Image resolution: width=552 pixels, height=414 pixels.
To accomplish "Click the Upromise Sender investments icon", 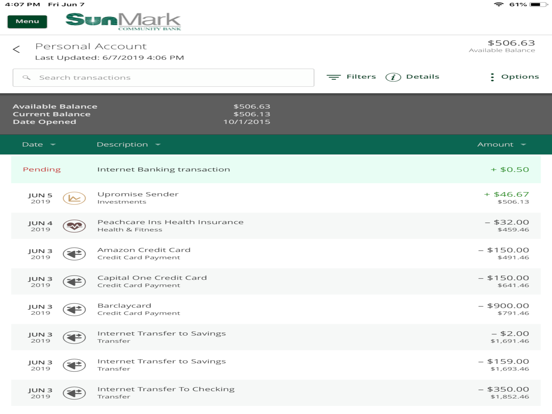I will click(x=74, y=198).
